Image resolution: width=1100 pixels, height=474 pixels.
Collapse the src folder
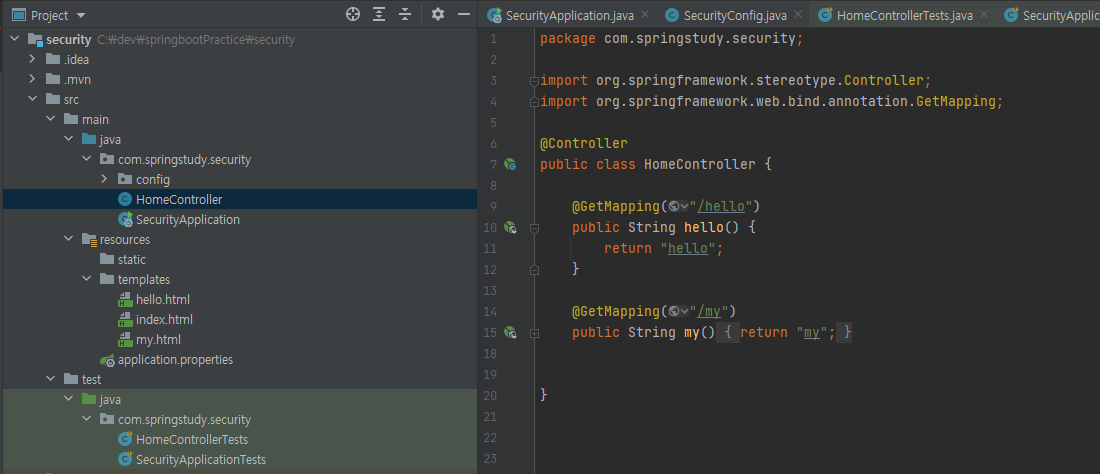(x=32, y=100)
